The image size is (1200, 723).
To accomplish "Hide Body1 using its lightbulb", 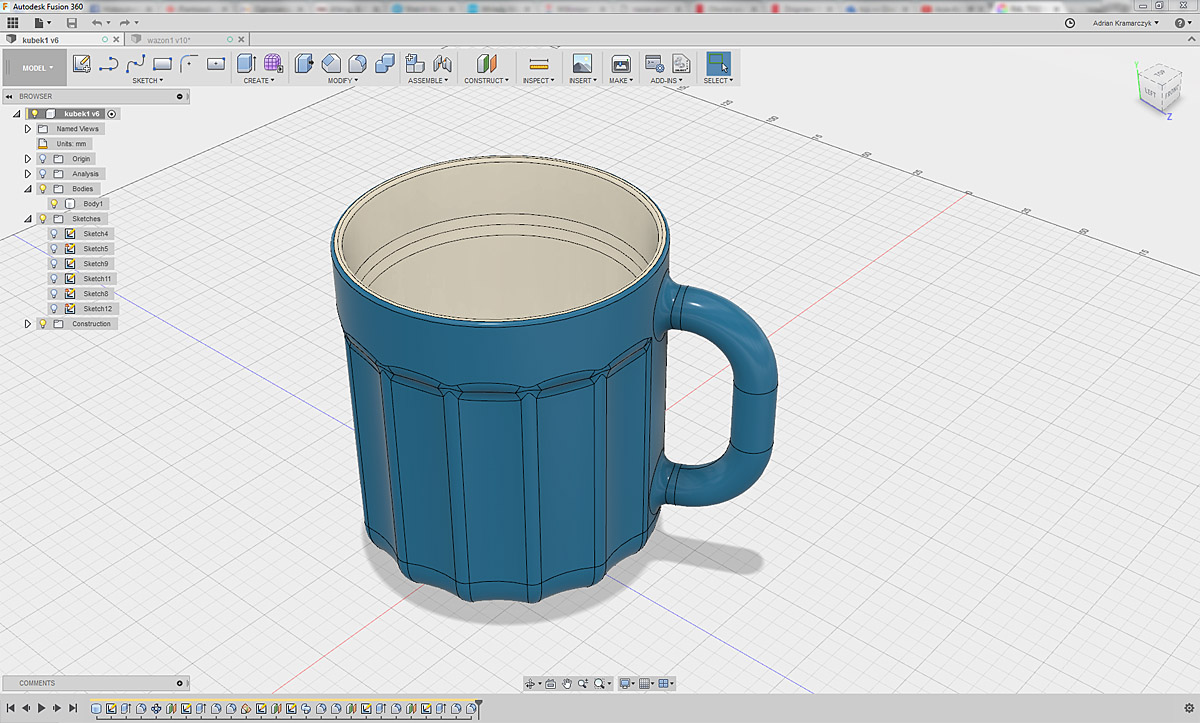I will 54,204.
